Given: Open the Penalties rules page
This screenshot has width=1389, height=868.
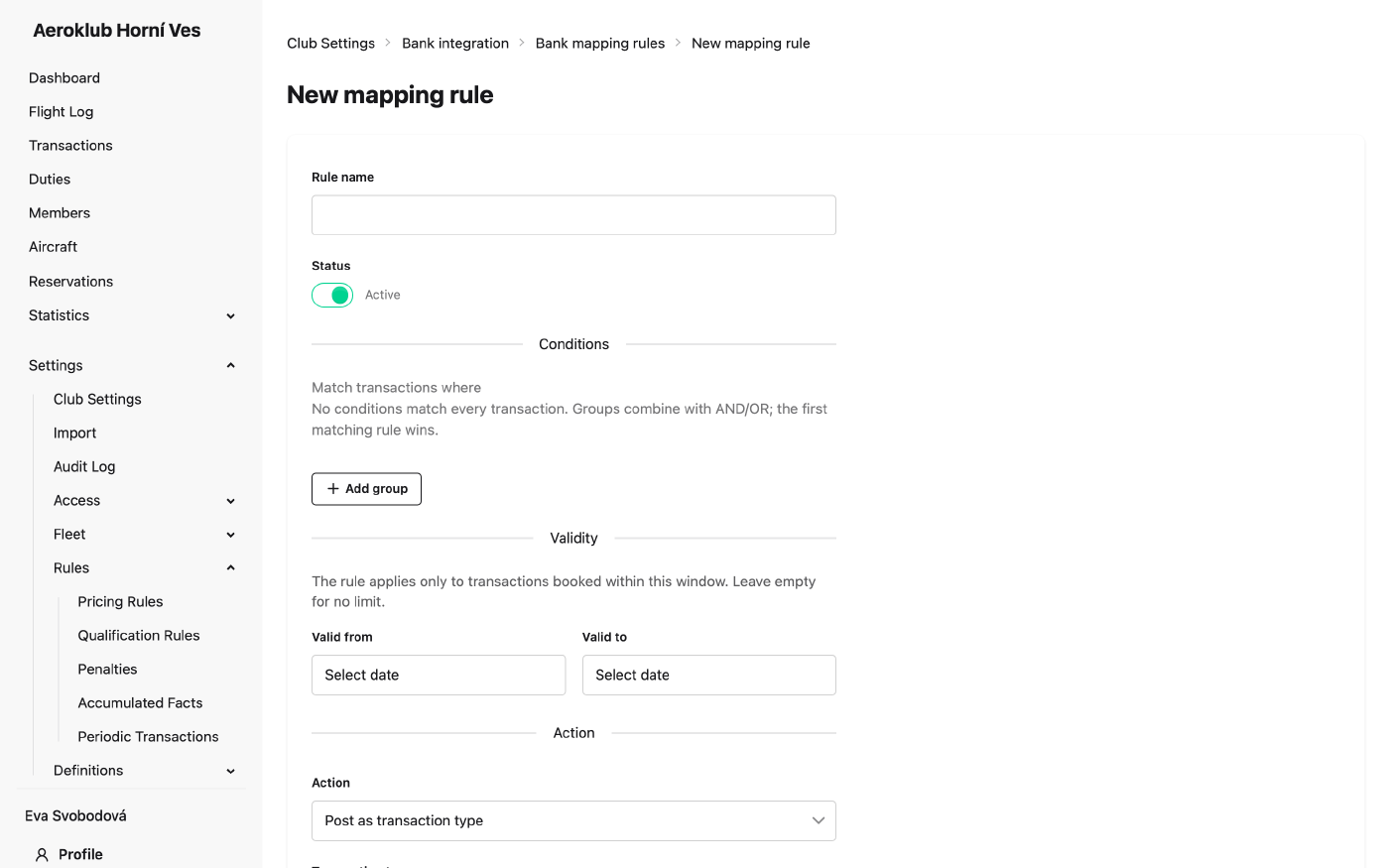Looking at the screenshot, I should click(x=107, y=669).
